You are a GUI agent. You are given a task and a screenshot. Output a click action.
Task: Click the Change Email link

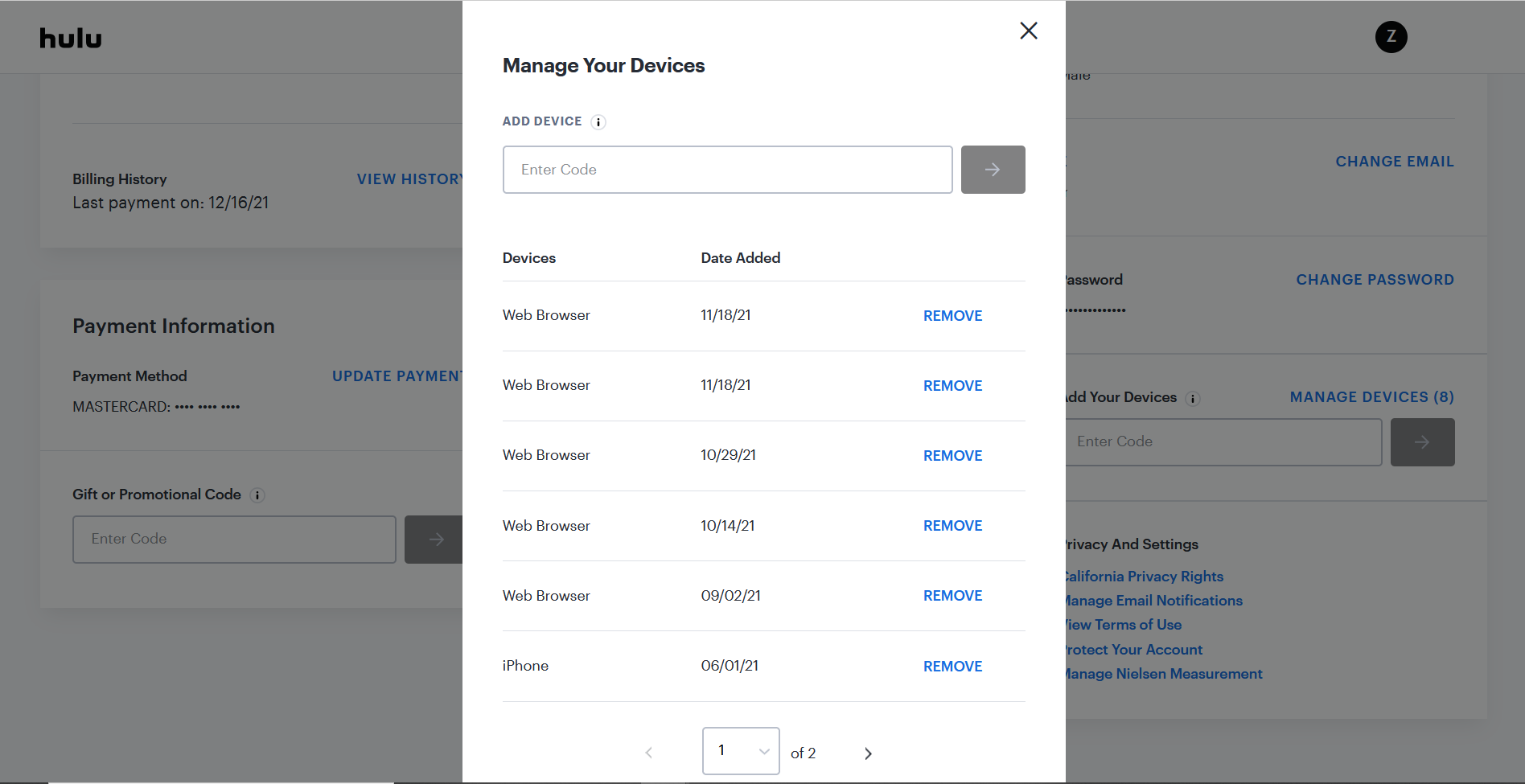(x=1394, y=162)
